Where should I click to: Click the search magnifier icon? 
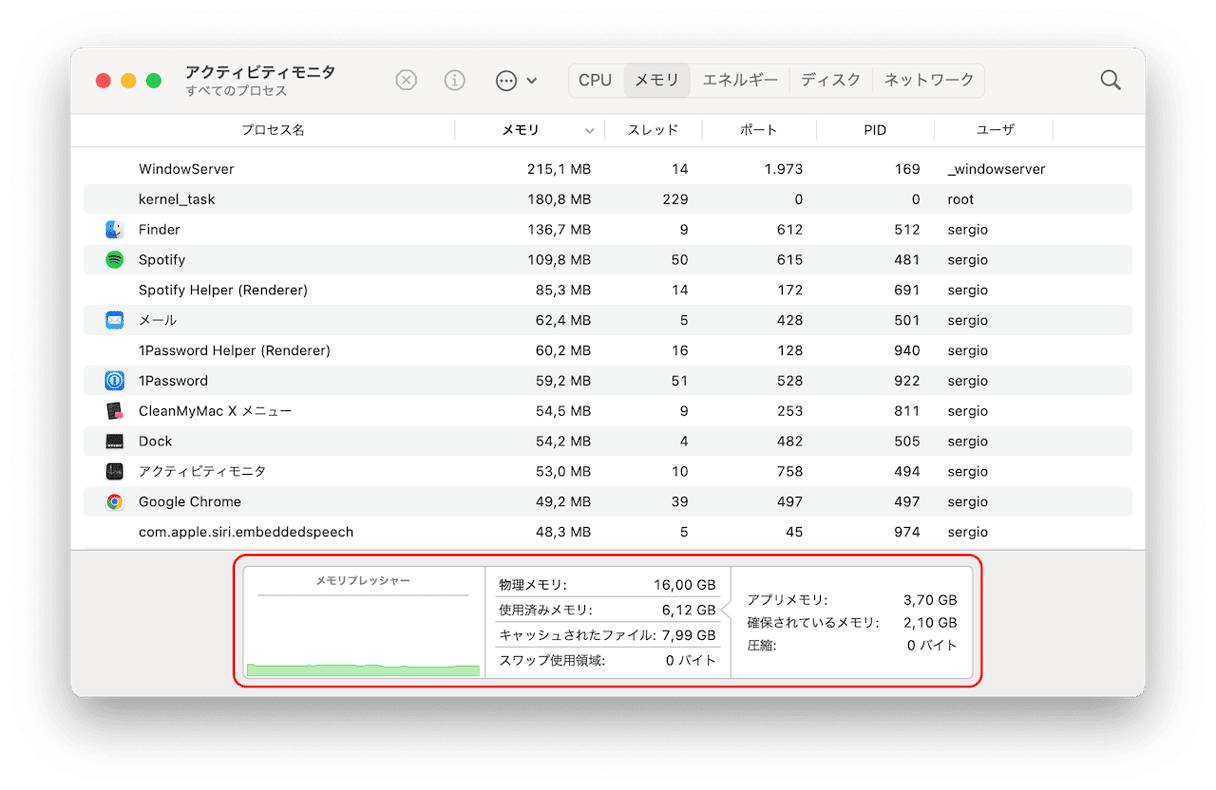click(x=1110, y=80)
